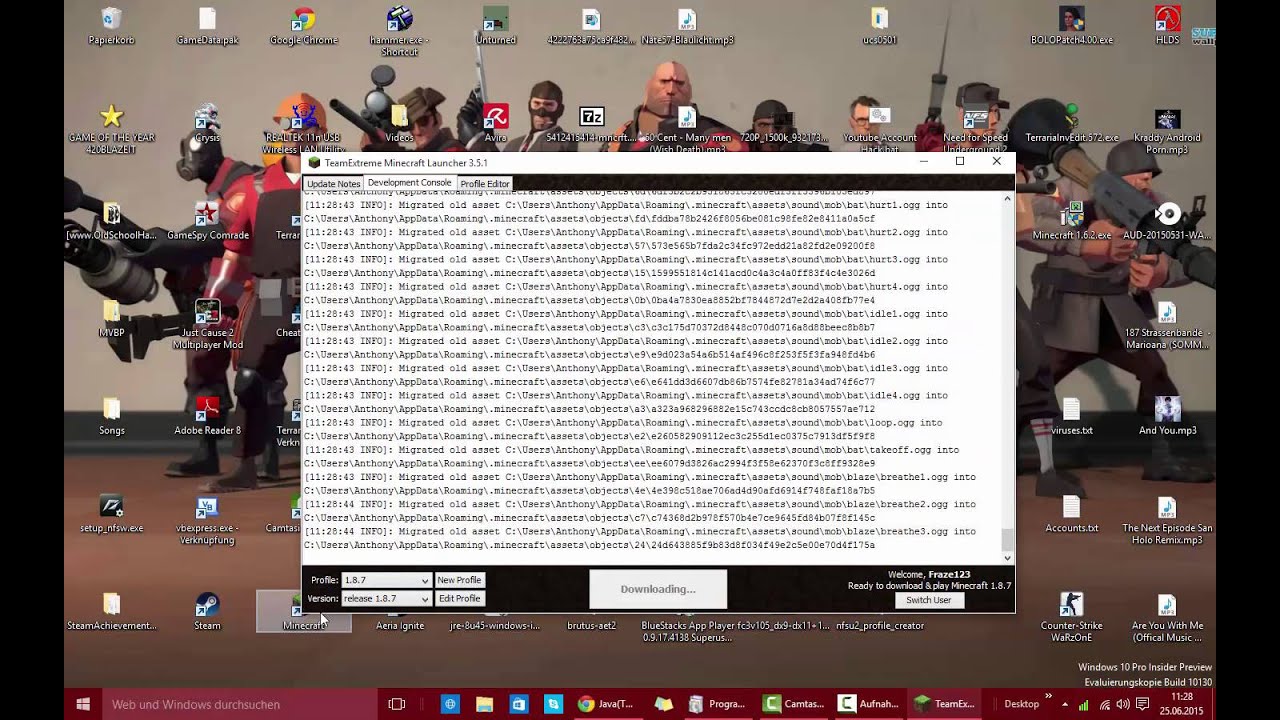Show hidden system tray icons arrow
The image size is (1280, 720).
pyautogui.click(x=1065, y=704)
